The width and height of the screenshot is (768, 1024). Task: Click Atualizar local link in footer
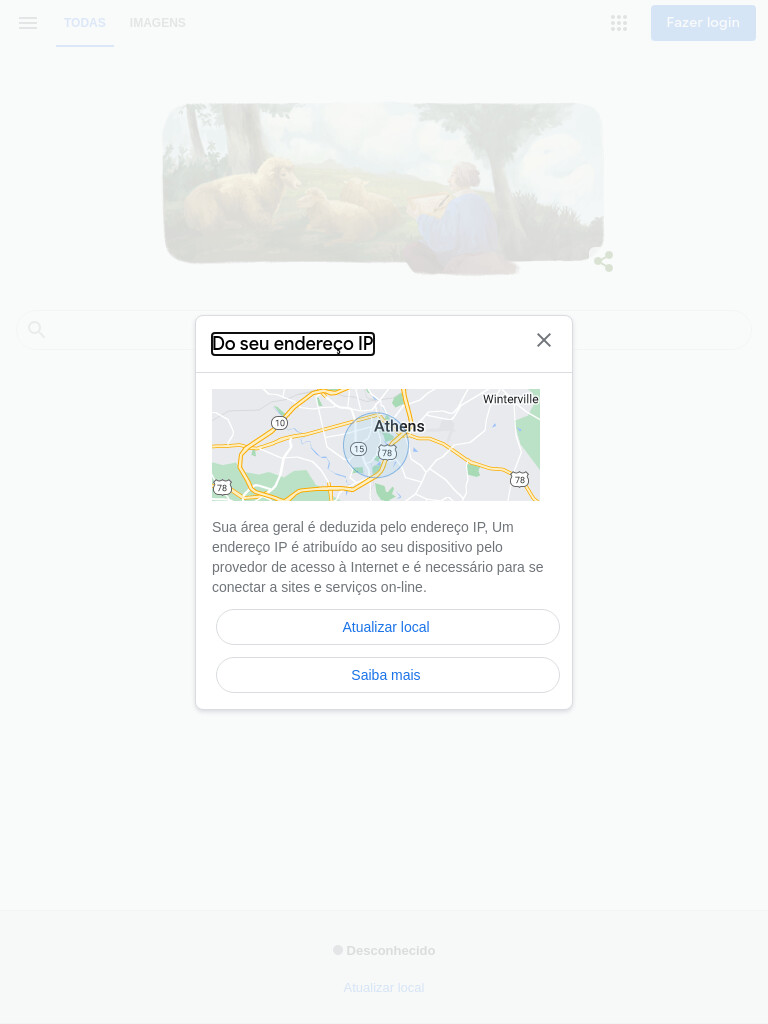[384, 987]
